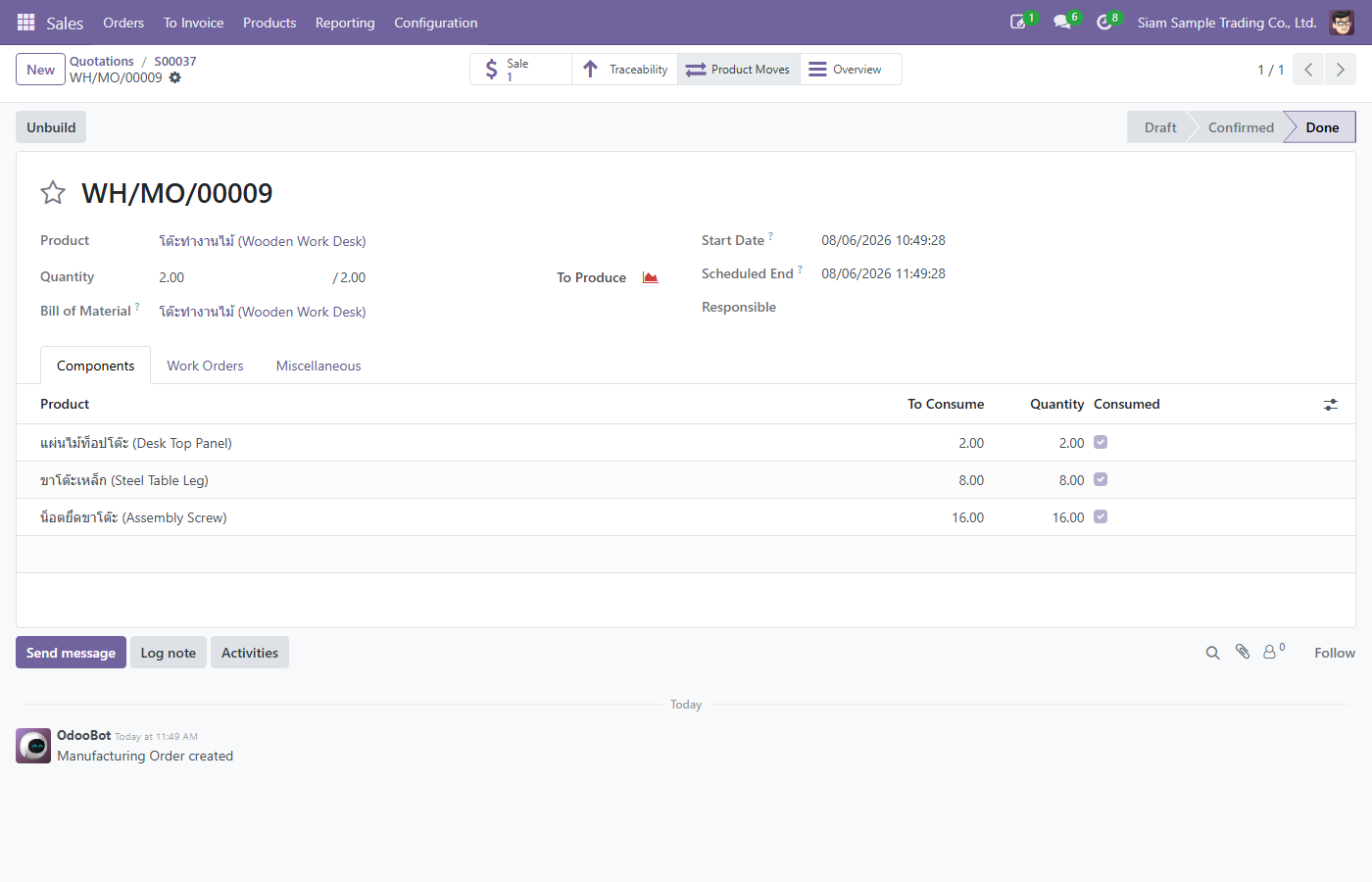Click the Bill of Material help tooltip mark
The height and width of the screenshot is (882, 1372).
(x=137, y=307)
